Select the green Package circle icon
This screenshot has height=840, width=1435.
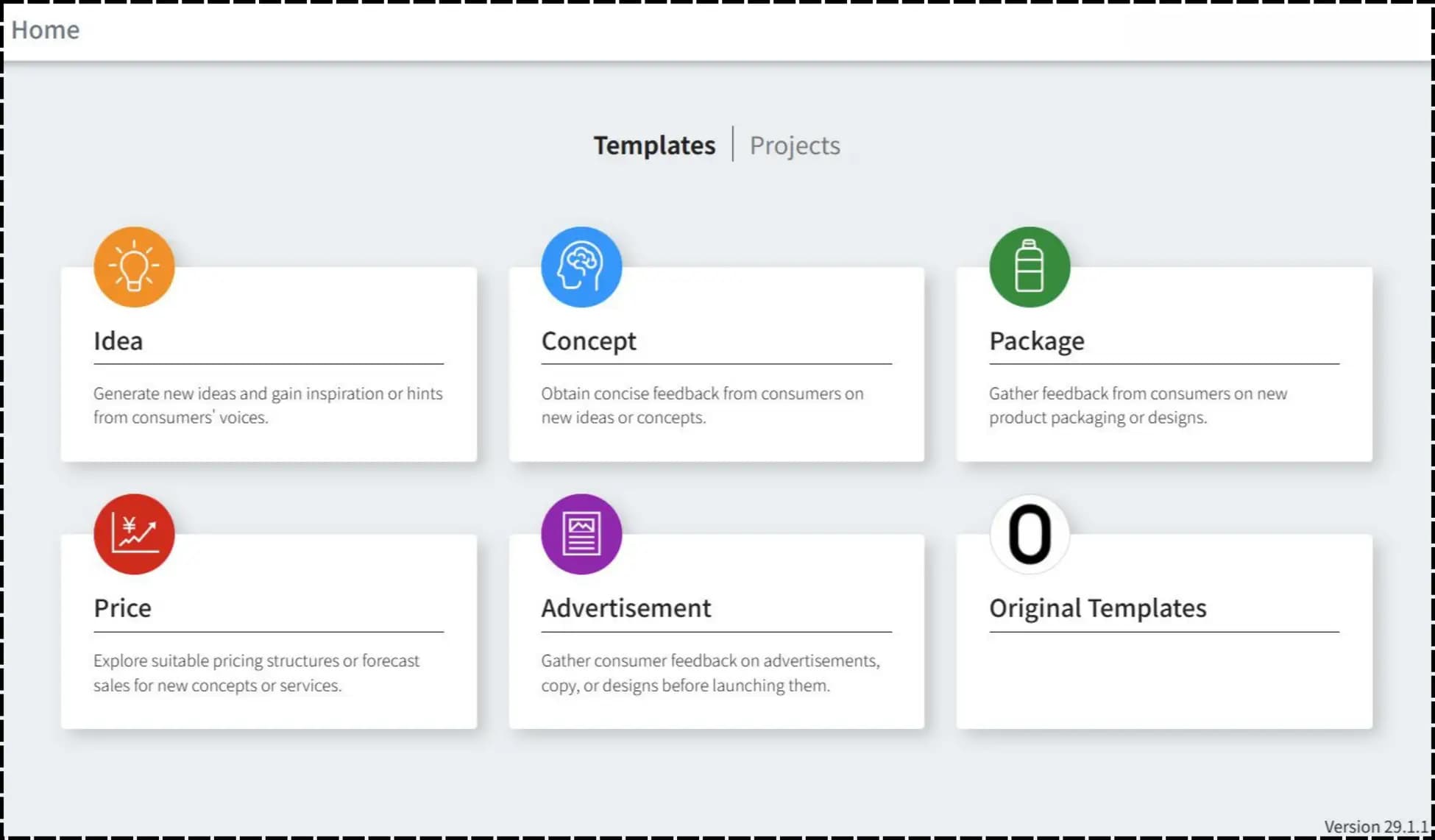click(x=1030, y=266)
